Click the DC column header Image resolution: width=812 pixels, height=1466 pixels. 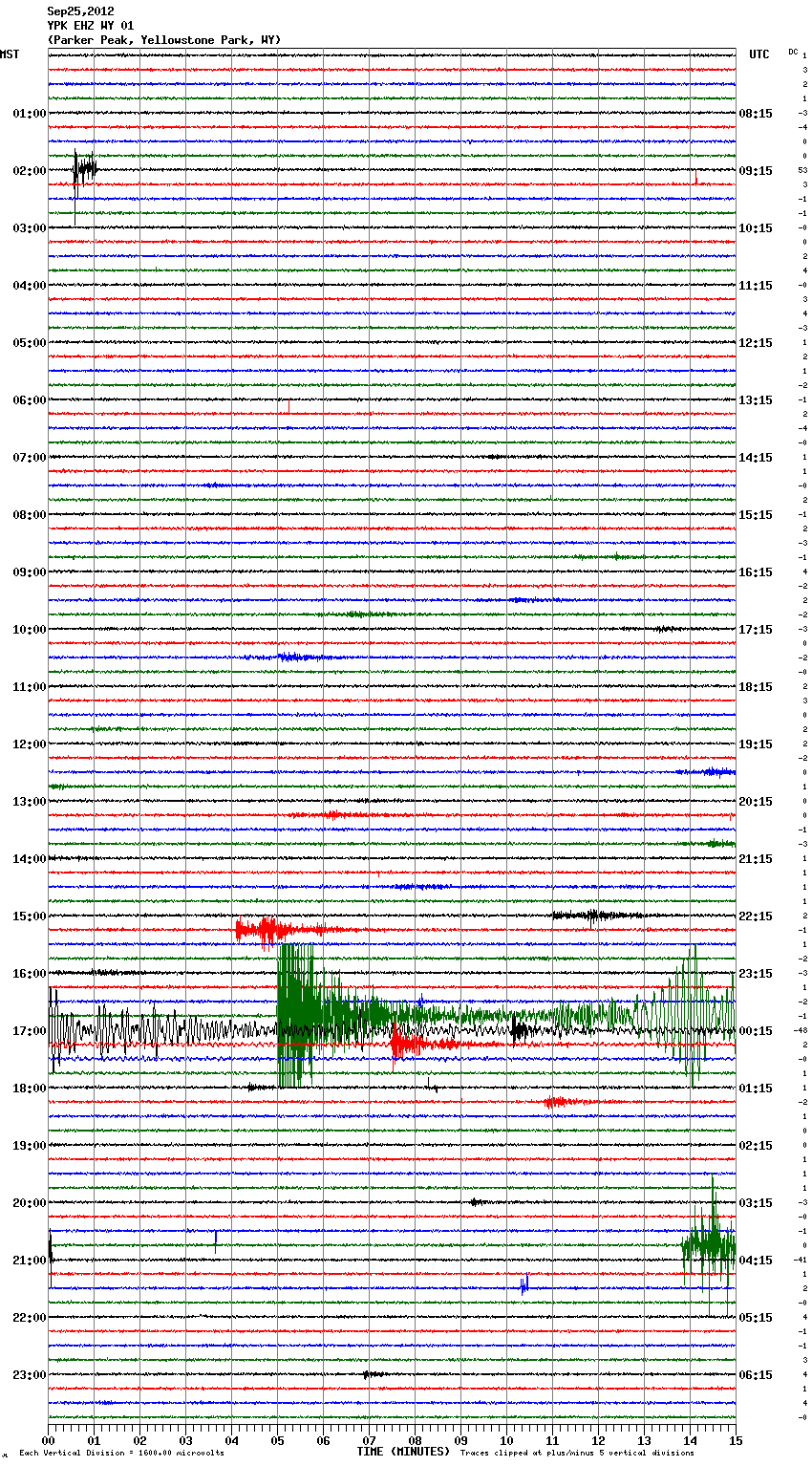click(793, 52)
